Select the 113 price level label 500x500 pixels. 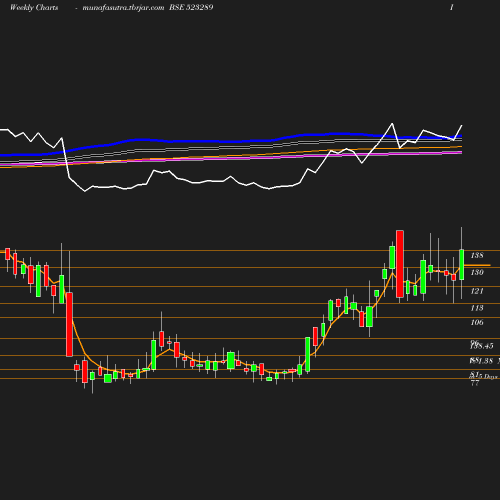pyautogui.click(x=477, y=308)
